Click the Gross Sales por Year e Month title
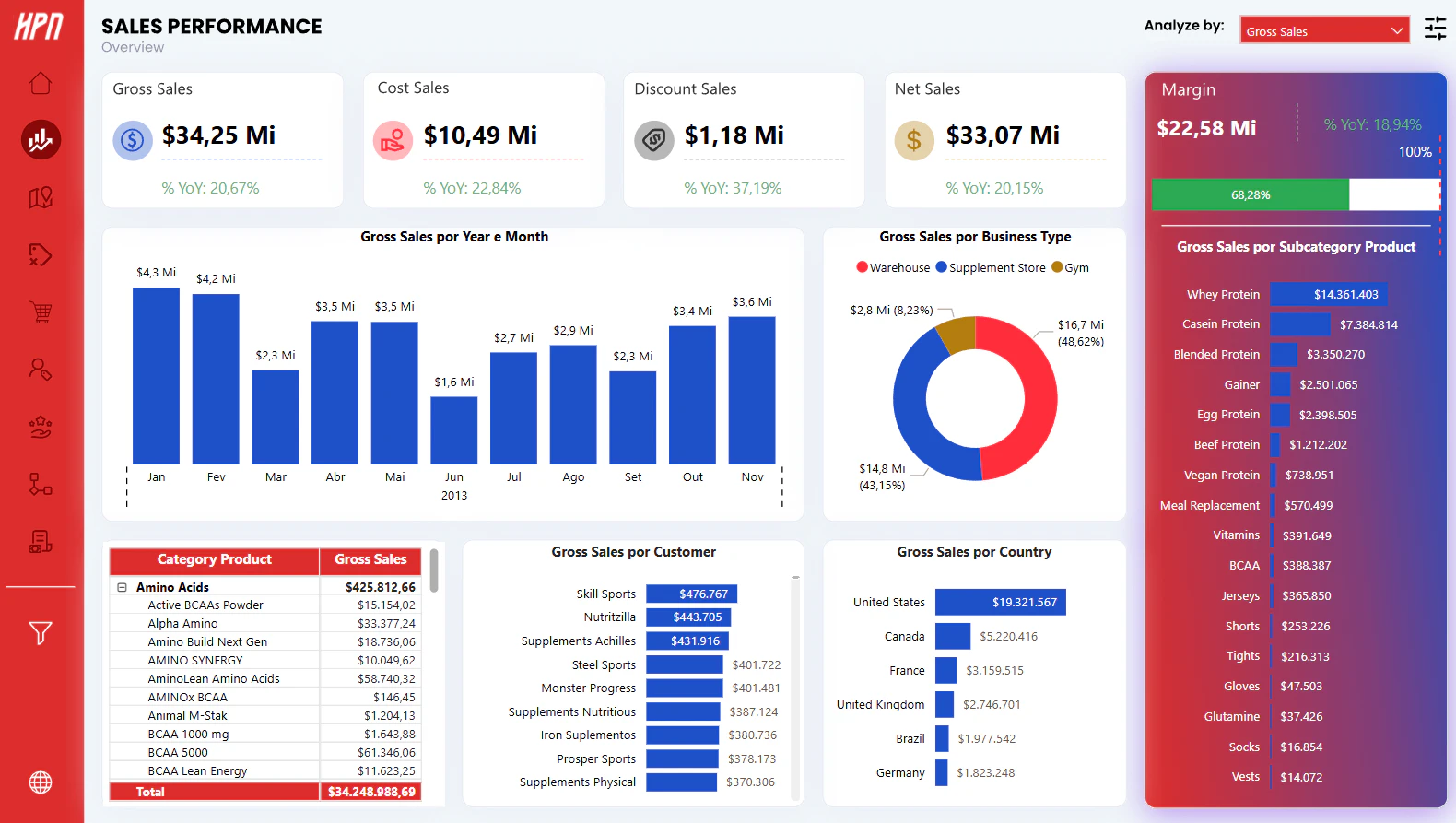1456x823 pixels. (454, 237)
